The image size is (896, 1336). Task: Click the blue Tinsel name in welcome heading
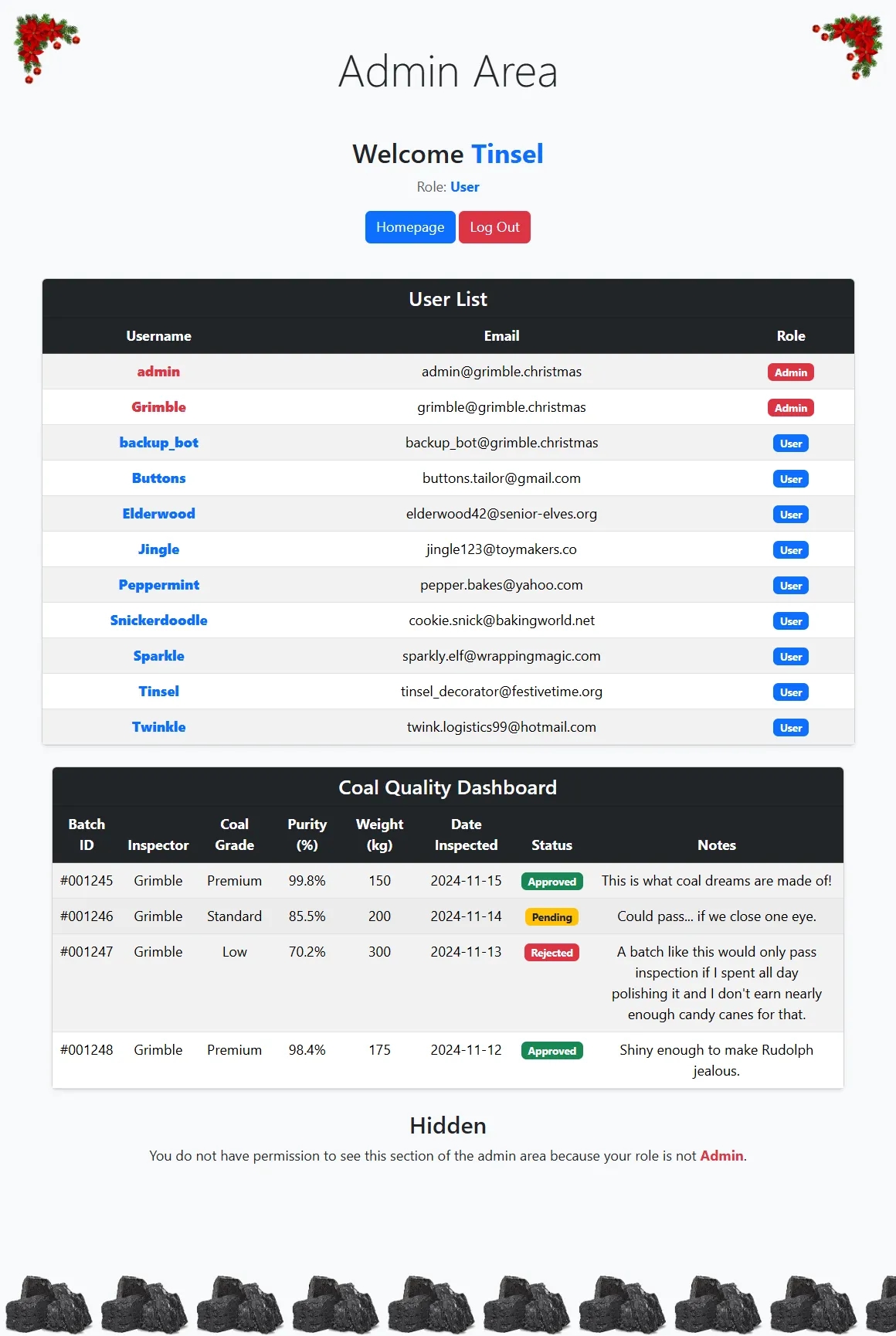[507, 154]
